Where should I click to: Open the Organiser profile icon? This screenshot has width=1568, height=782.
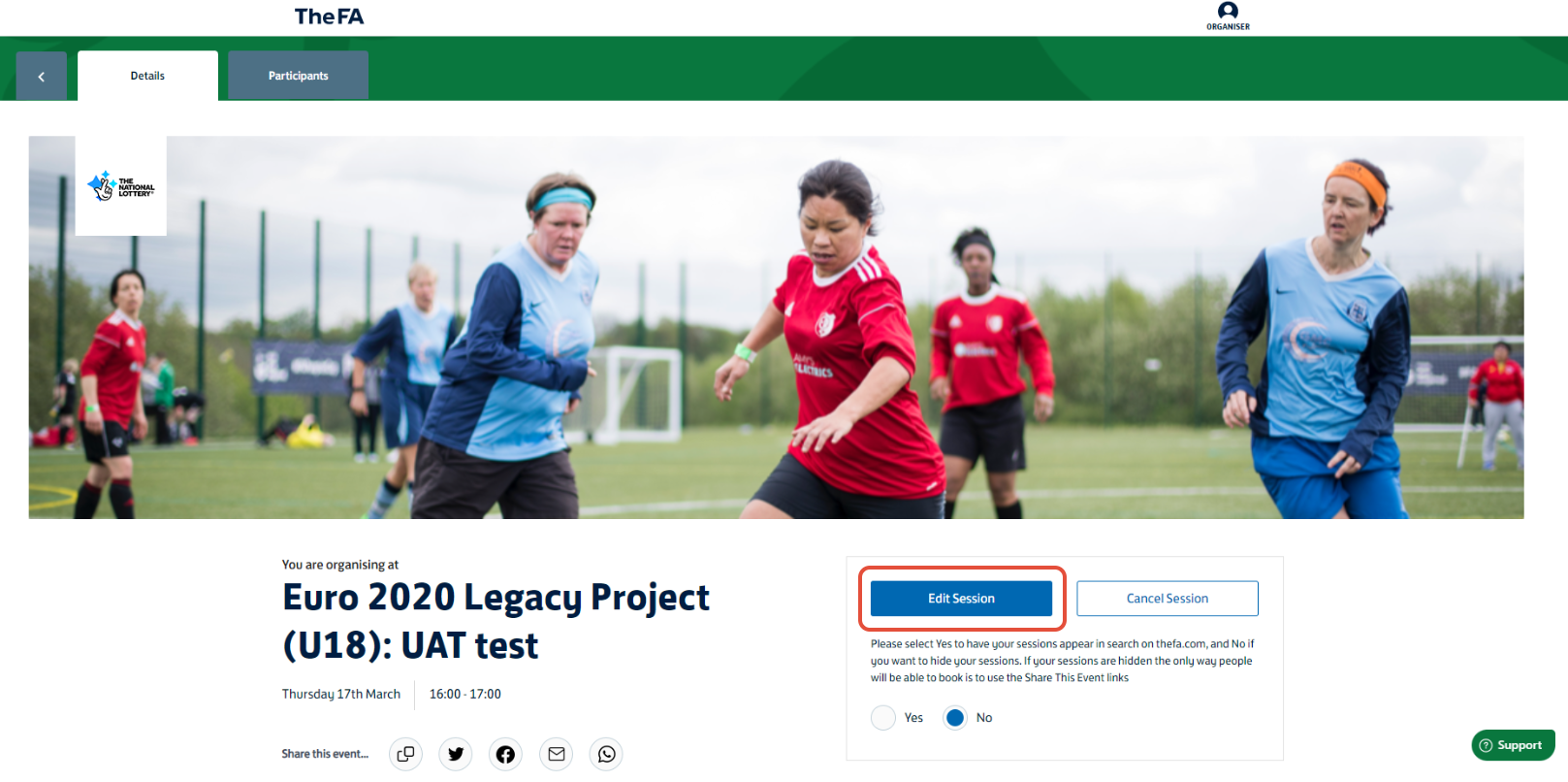1228,16
